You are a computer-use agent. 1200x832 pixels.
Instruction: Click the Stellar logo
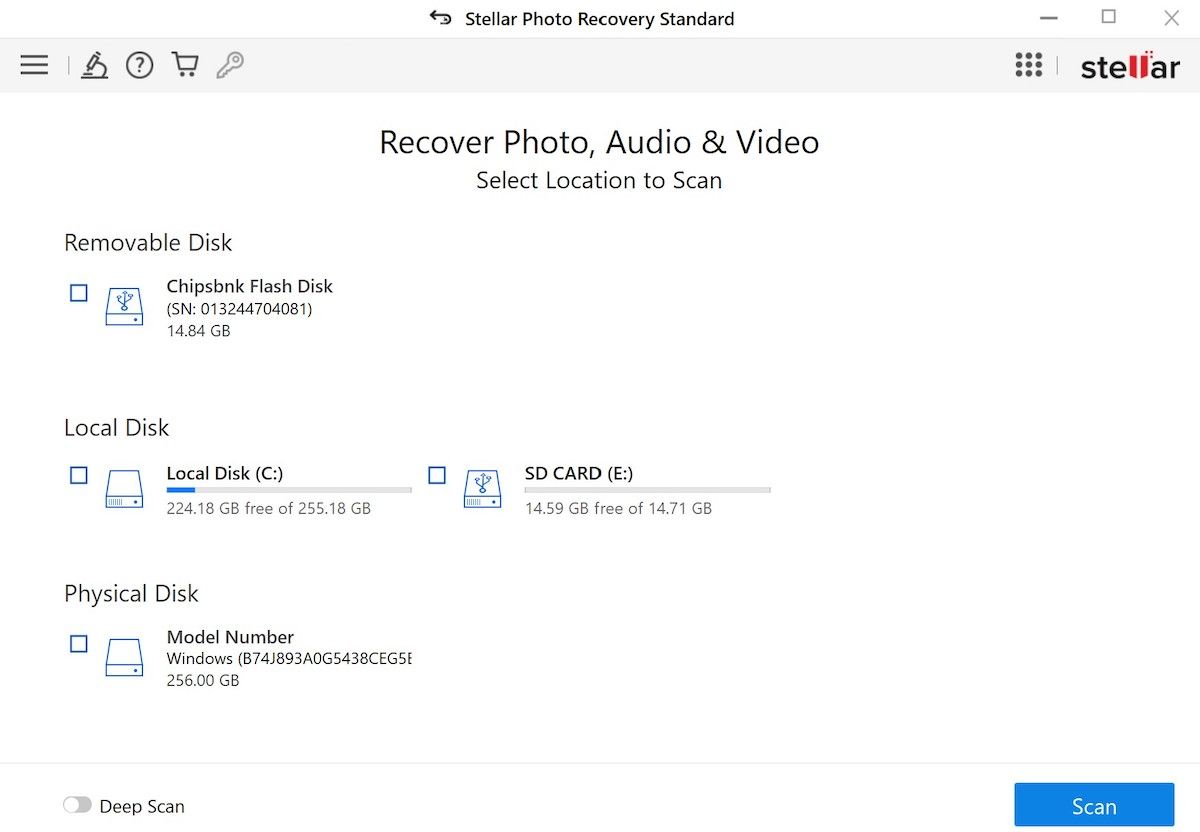click(x=1130, y=66)
